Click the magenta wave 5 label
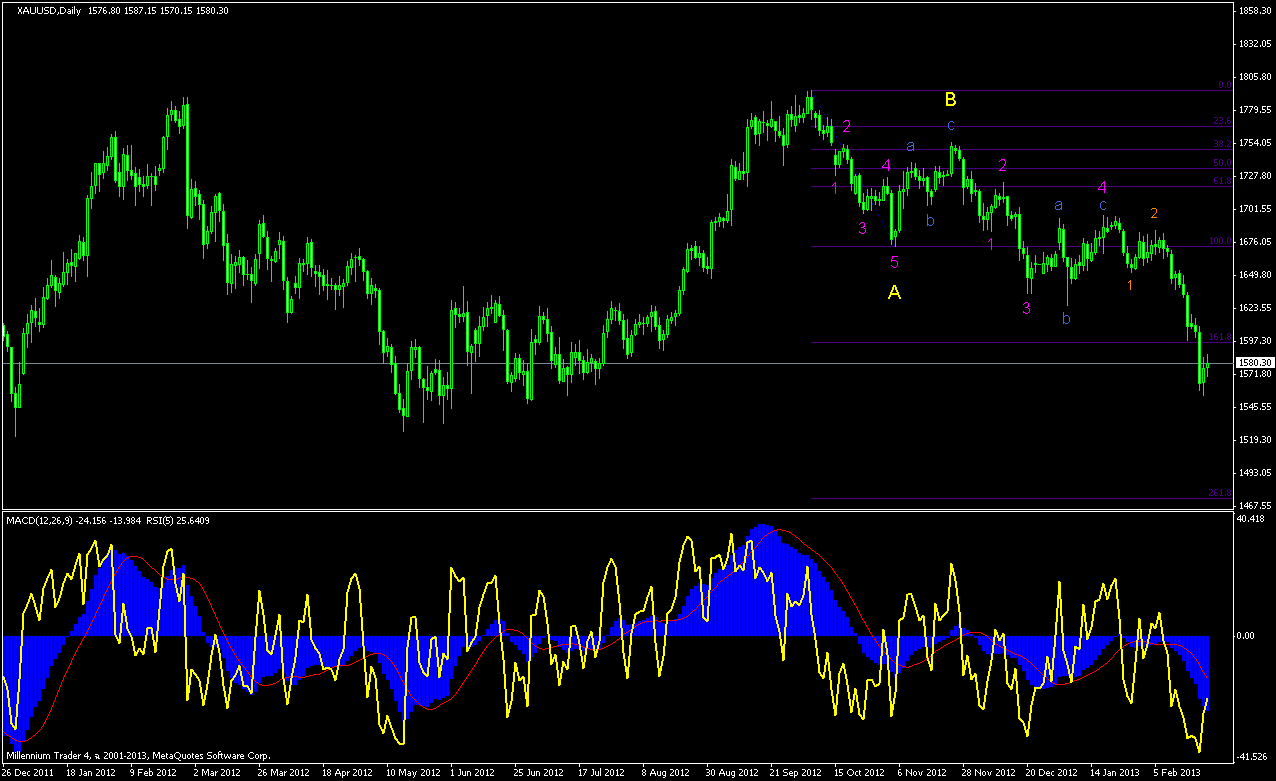The width and height of the screenshot is (1276, 781). tap(895, 262)
